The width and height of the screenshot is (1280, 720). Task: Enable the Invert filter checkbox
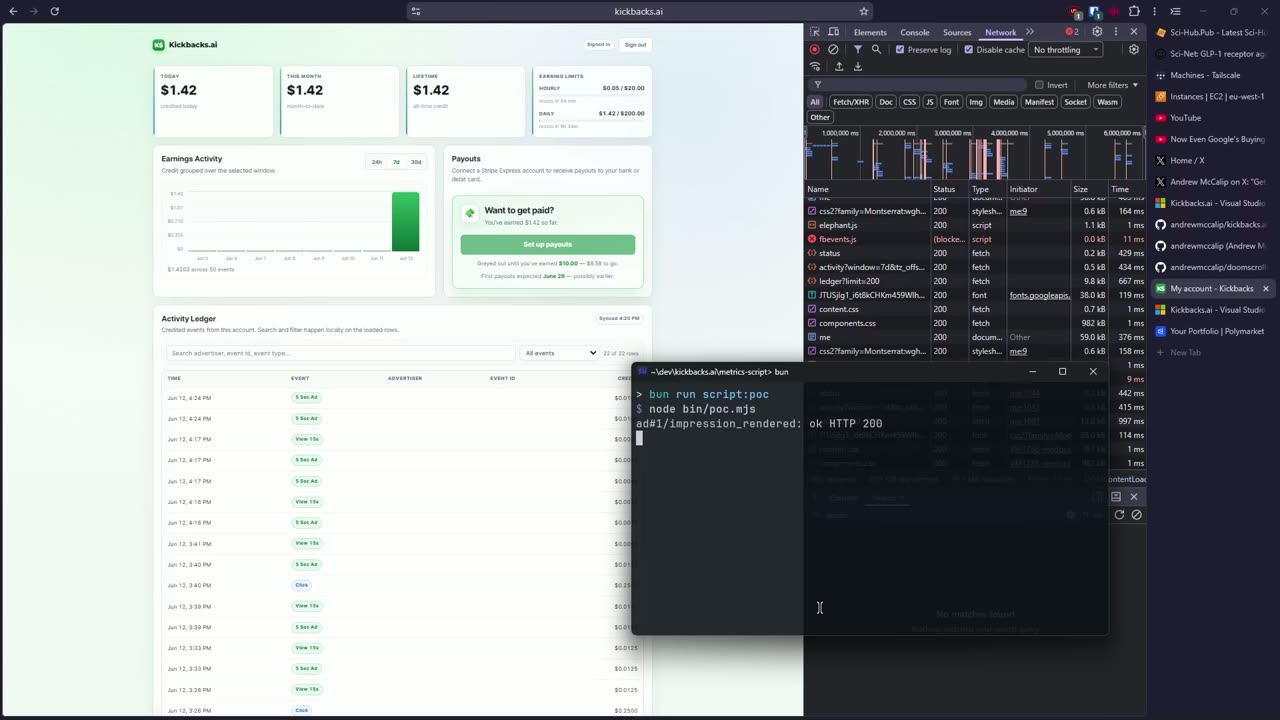pyautogui.click(x=1039, y=85)
